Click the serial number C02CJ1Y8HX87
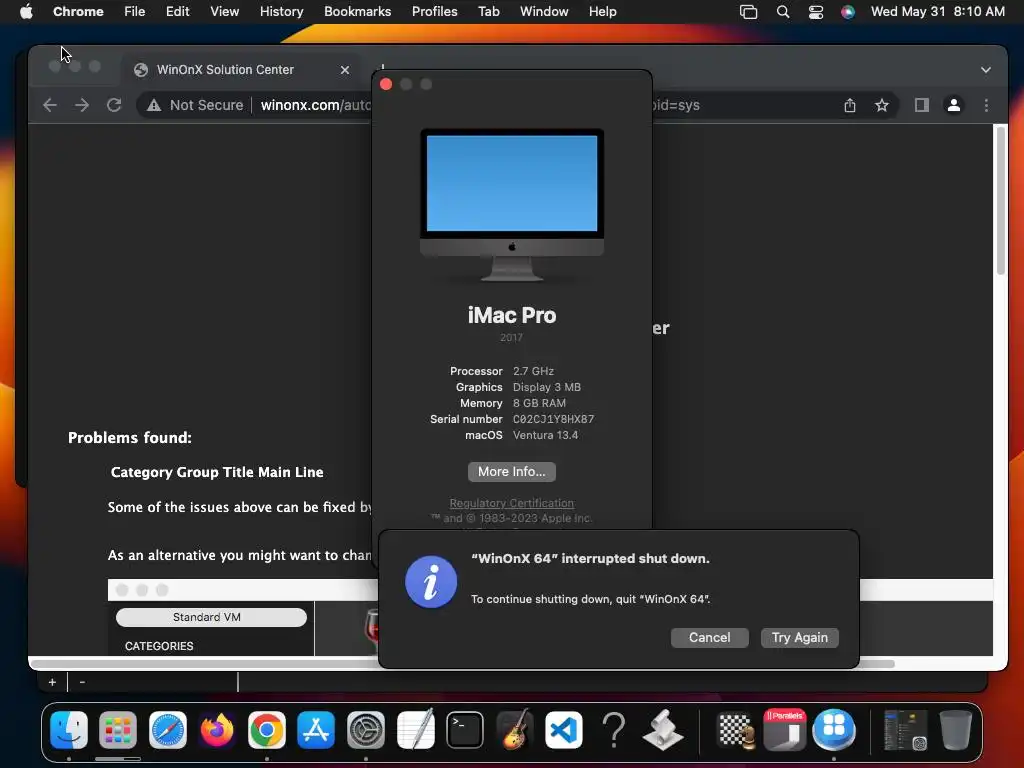This screenshot has height=768, width=1024. 553,419
